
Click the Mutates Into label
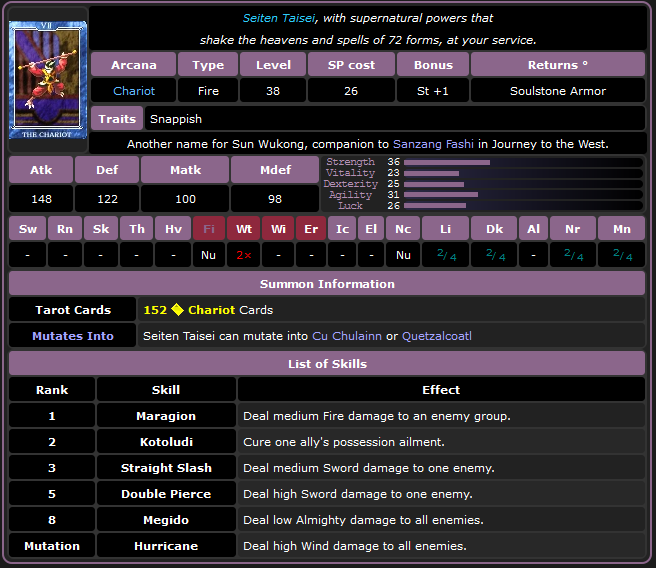[x=73, y=336]
